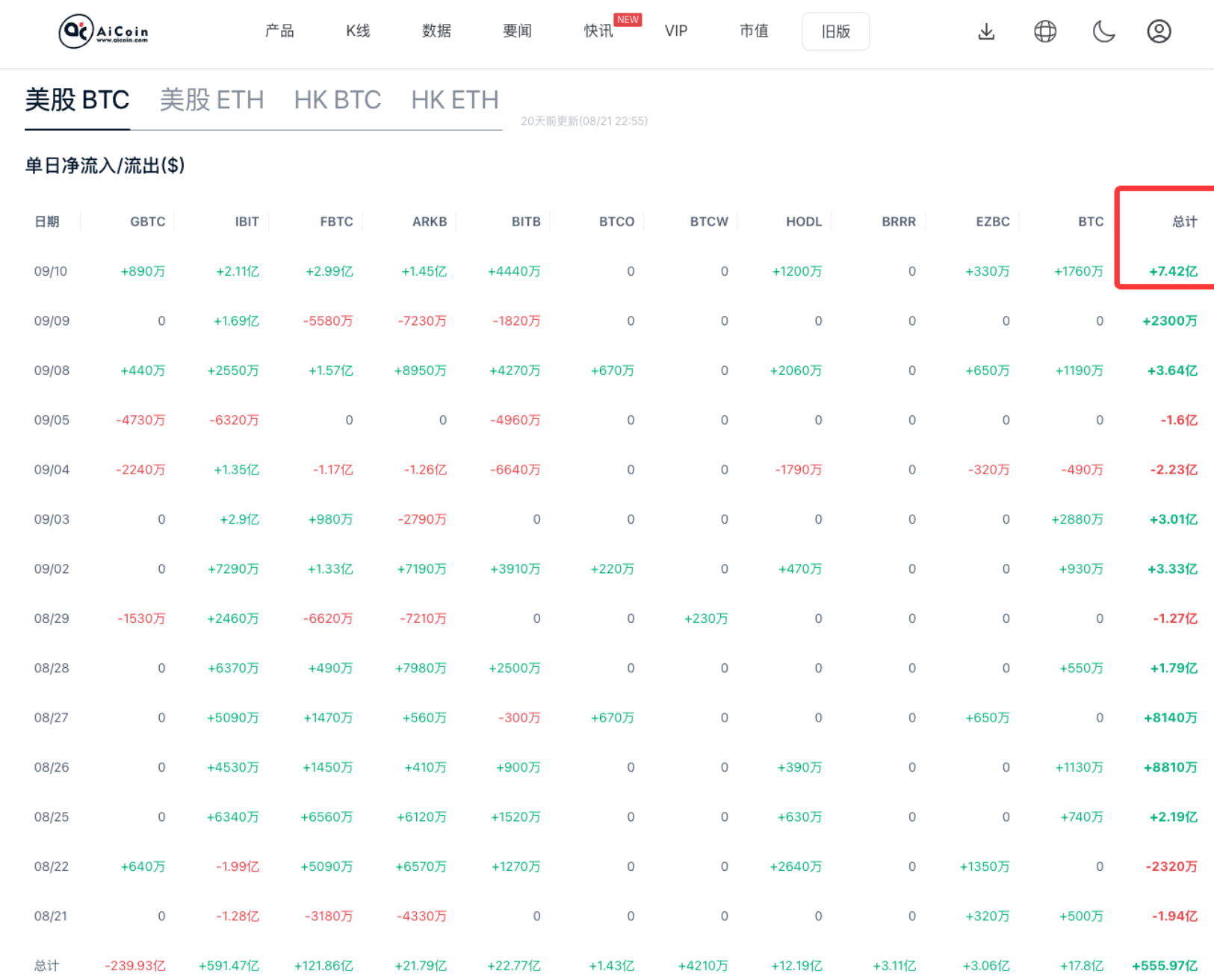The width and height of the screenshot is (1214, 980).
Task: Select the +7.42亿 total for 09/10
Action: coord(1173,271)
